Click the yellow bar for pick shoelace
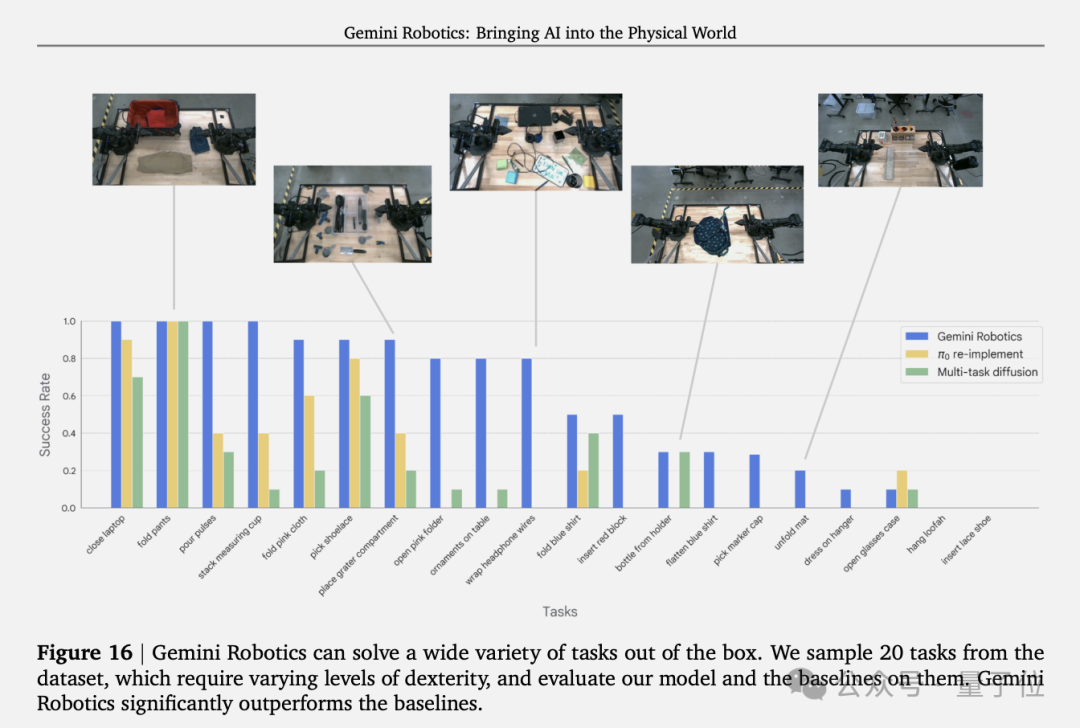The image size is (1080, 728). click(x=356, y=433)
